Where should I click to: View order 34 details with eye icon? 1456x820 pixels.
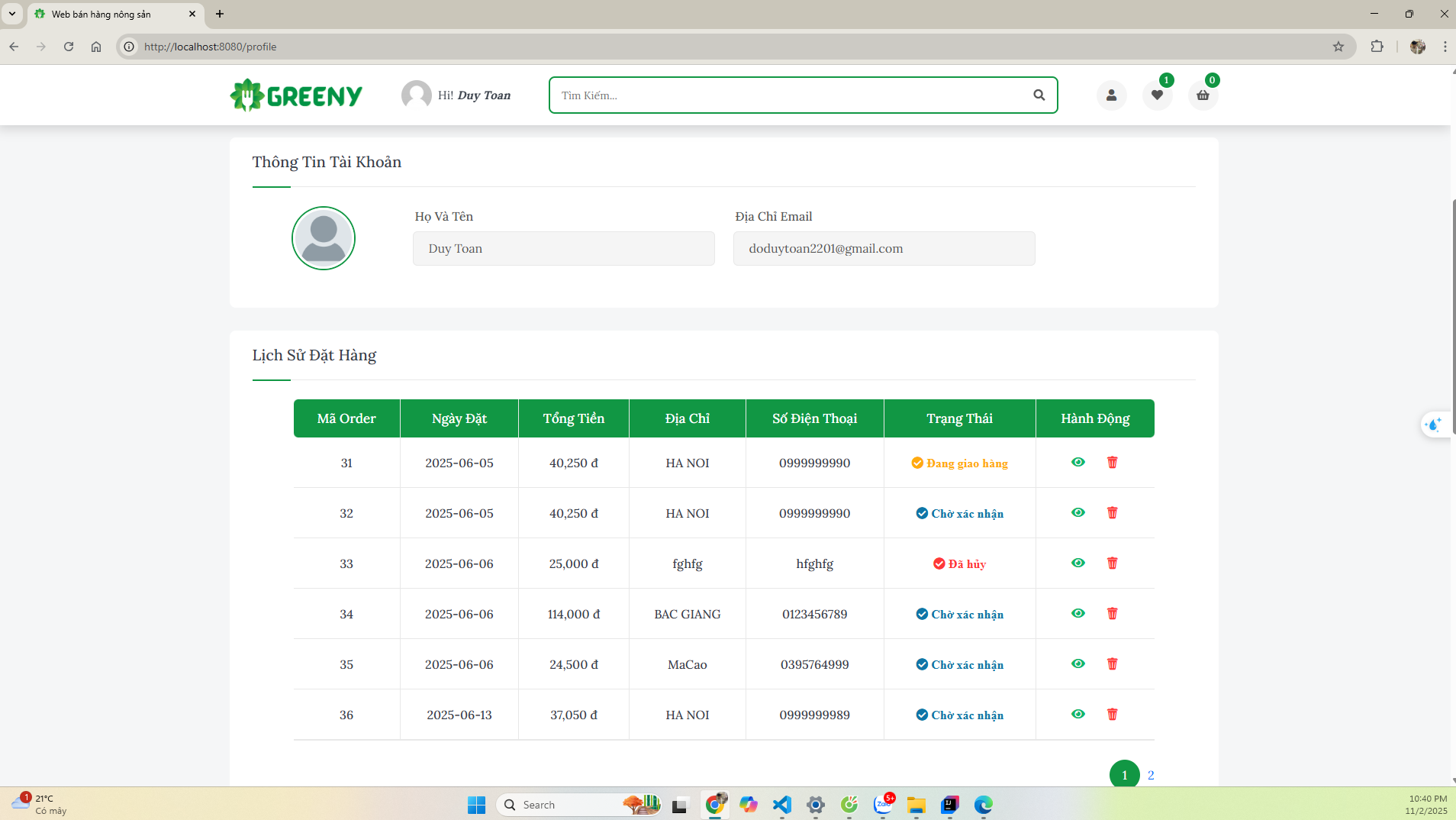pyautogui.click(x=1078, y=614)
